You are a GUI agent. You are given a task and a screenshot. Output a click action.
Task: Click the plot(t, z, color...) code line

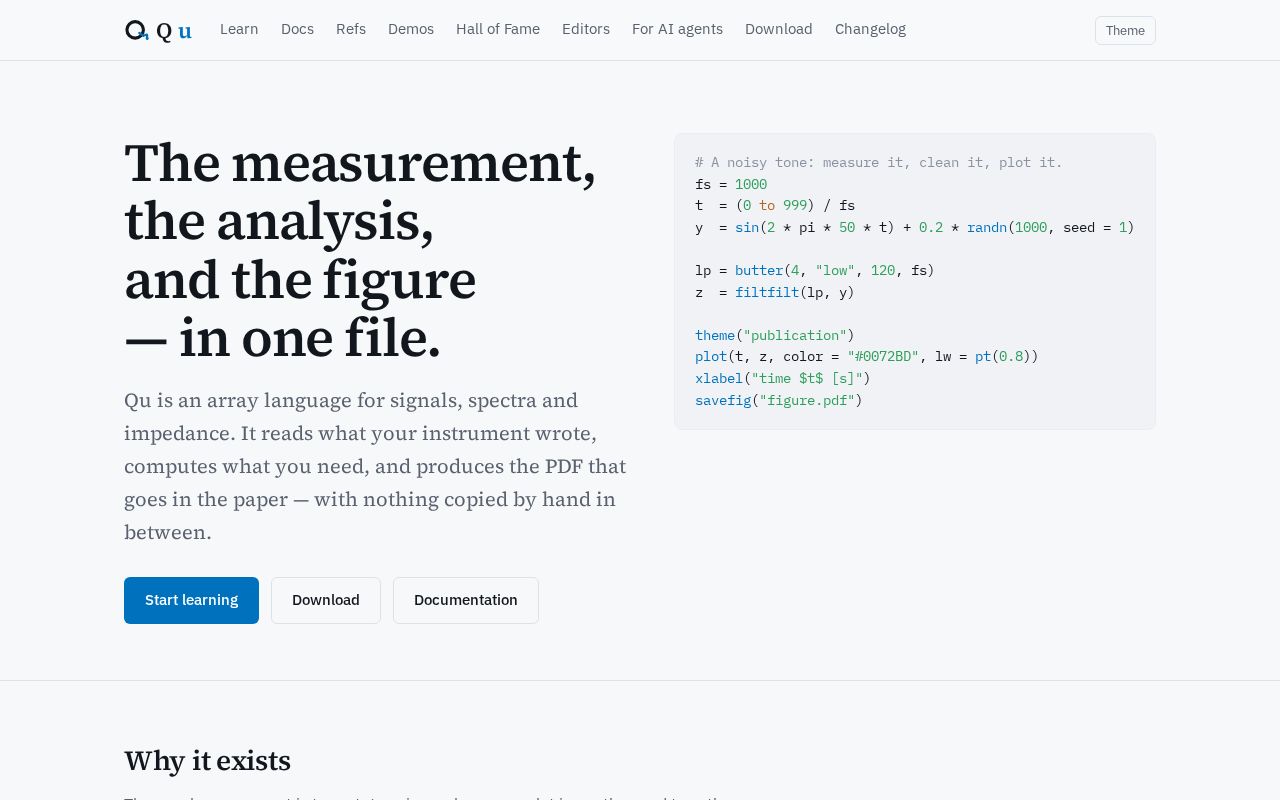click(x=867, y=356)
